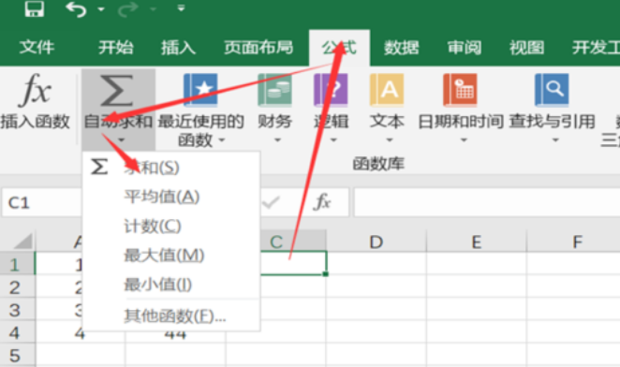Click the 逻辑 functions icon
The height and width of the screenshot is (367, 620).
[331, 90]
